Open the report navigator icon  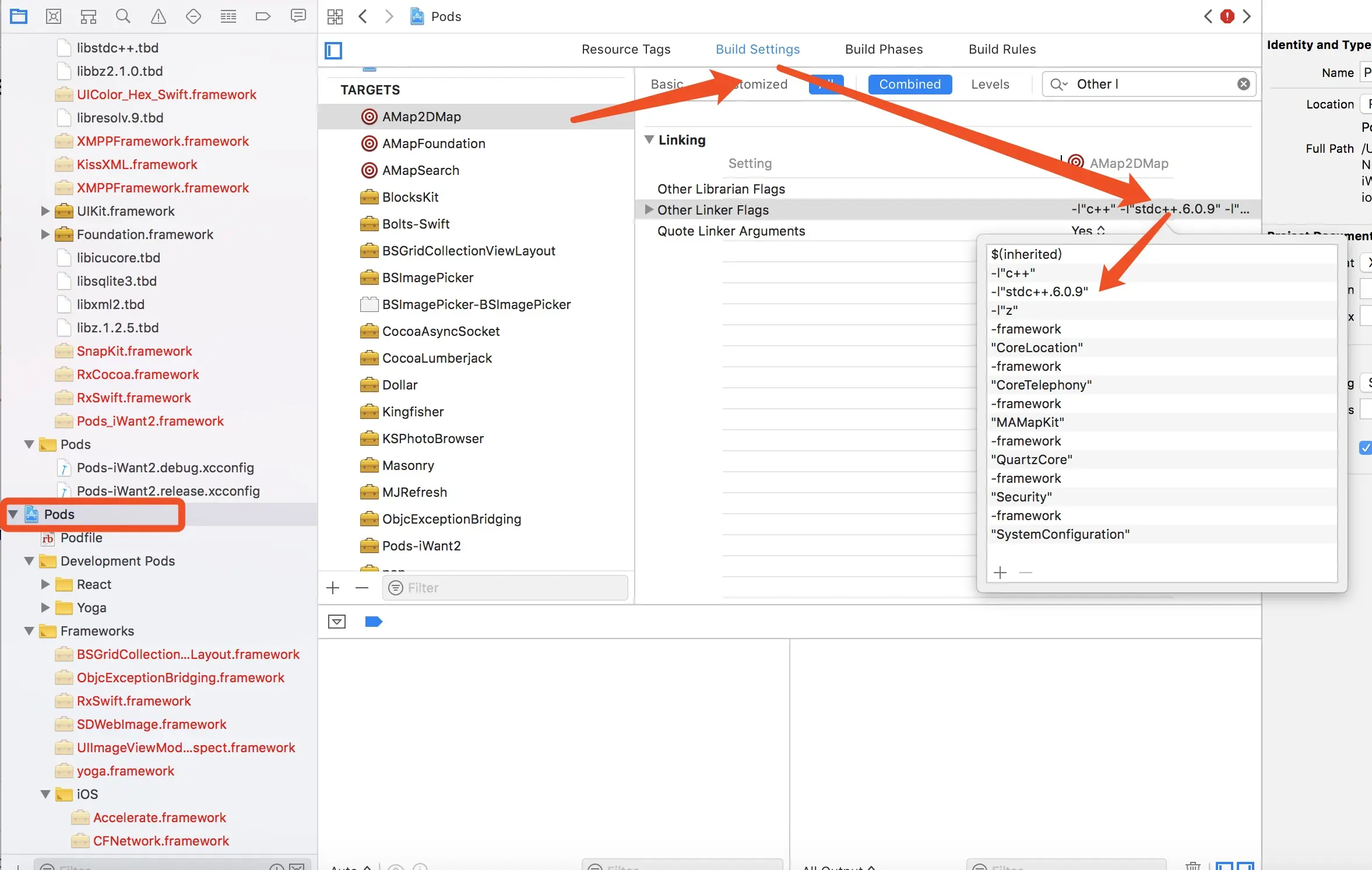click(298, 16)
